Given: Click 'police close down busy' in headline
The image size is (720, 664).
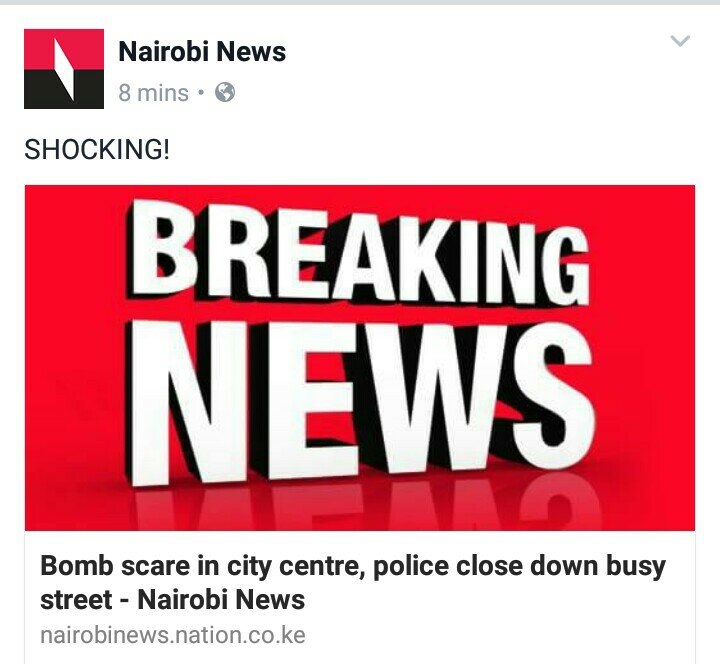Looking at the screenshot, I should click(x=519, y=566).
